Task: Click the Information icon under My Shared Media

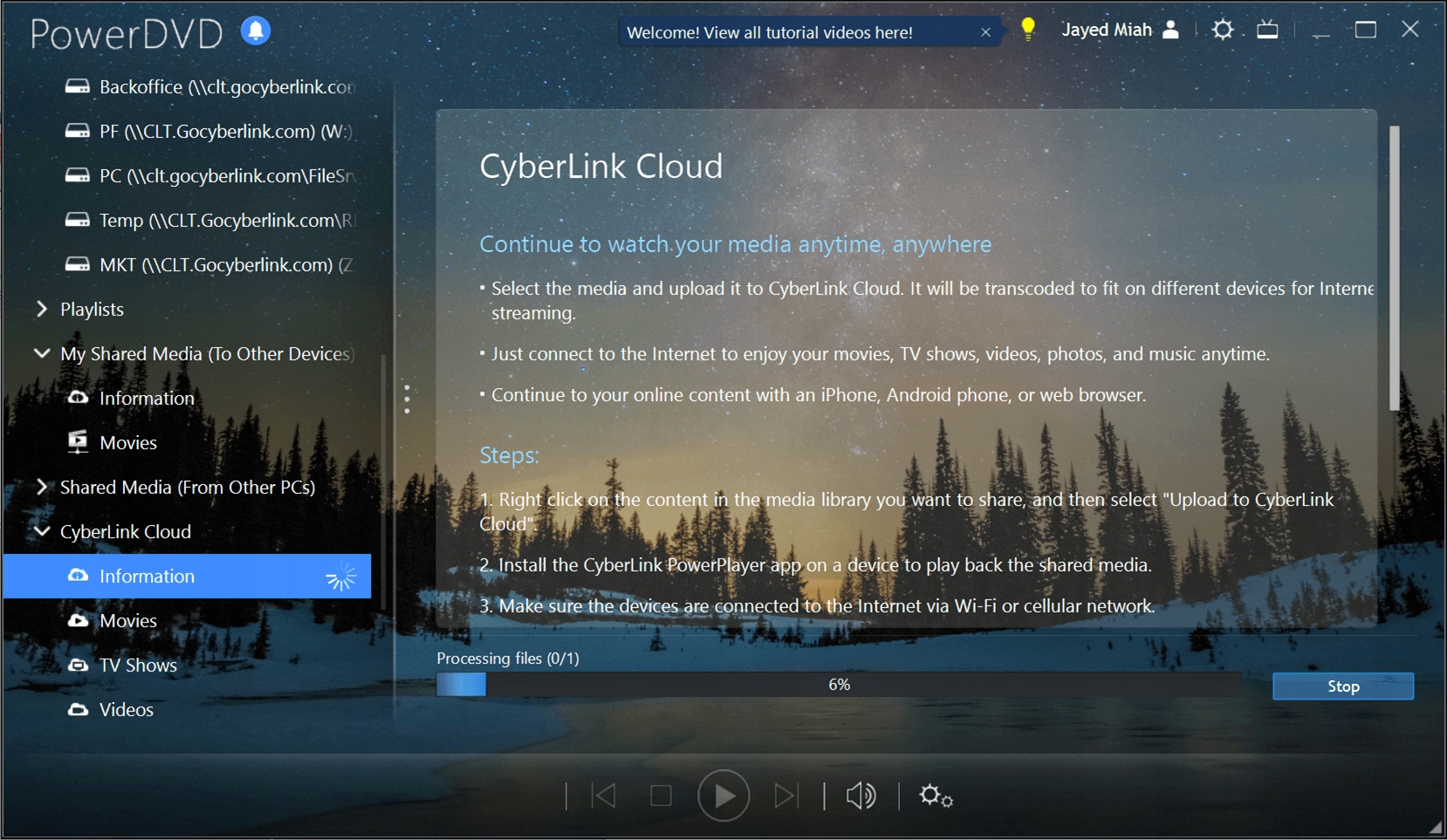Action: (x=78, y=398)
